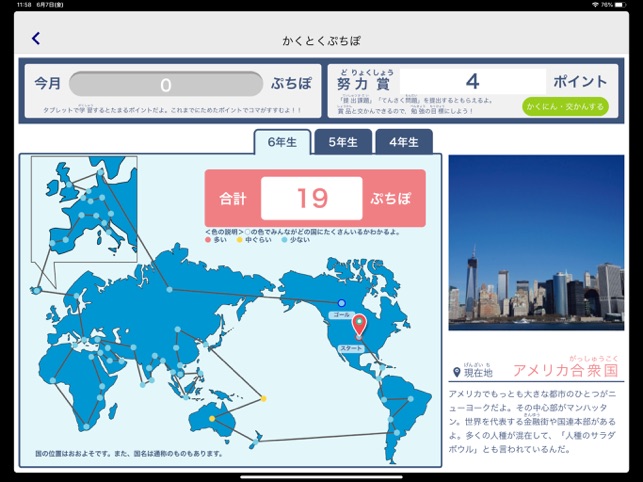Tap the 現在地 location pin icon
The width and height of the screenshot is (643, 482).
[457, 372]
